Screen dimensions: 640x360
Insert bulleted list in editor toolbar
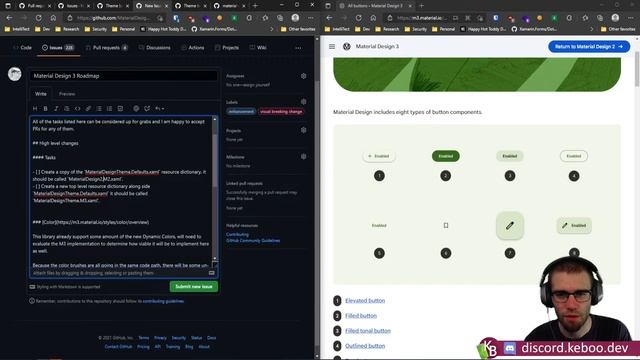pyautogui.click(x=99, y=109)
